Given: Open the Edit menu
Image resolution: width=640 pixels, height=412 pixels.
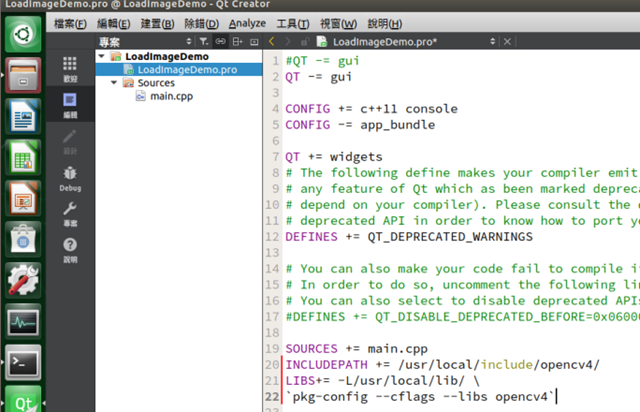Looking at the screenshot, I should pos(113,24).
